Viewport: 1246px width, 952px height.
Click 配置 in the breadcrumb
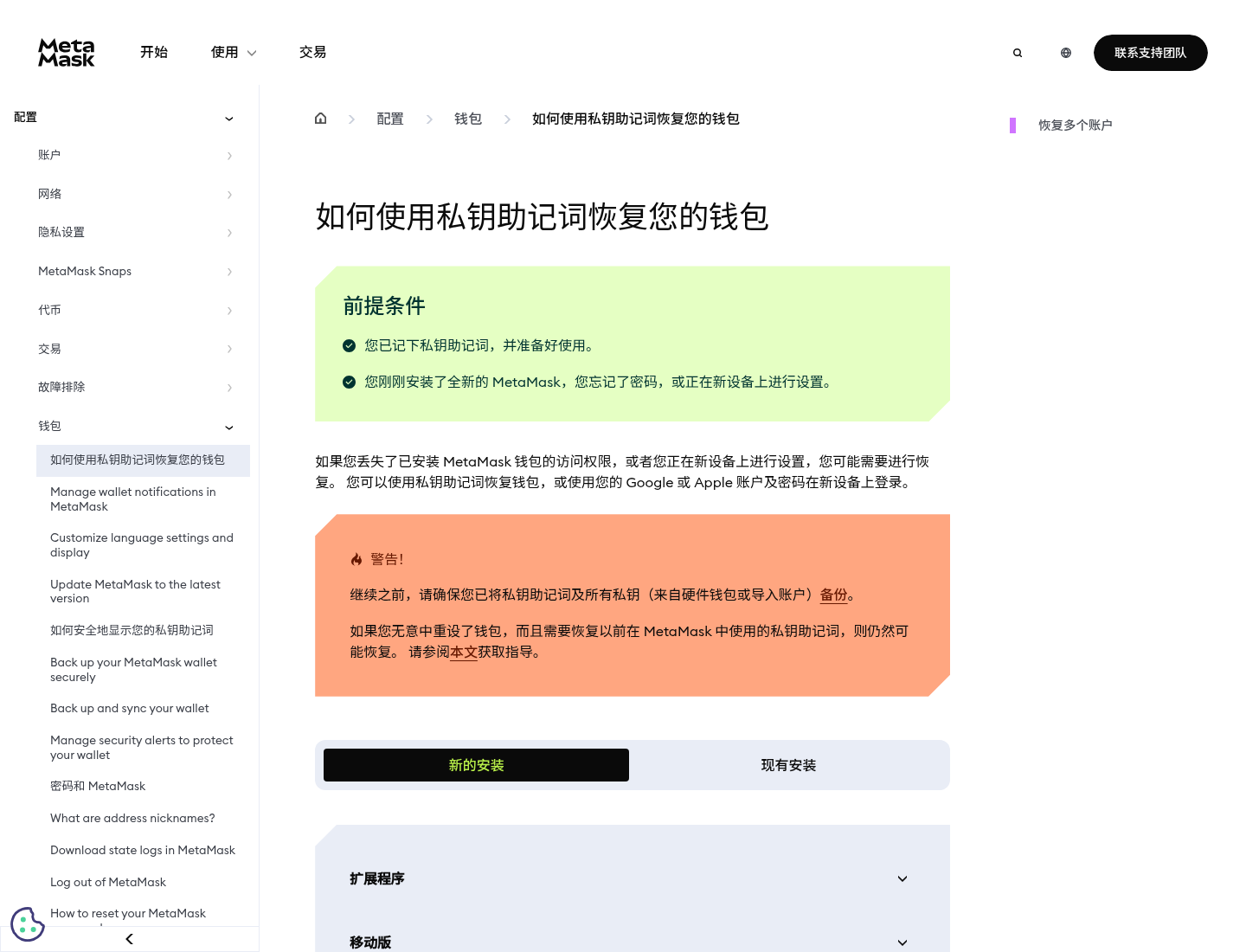tap(390, 119)
